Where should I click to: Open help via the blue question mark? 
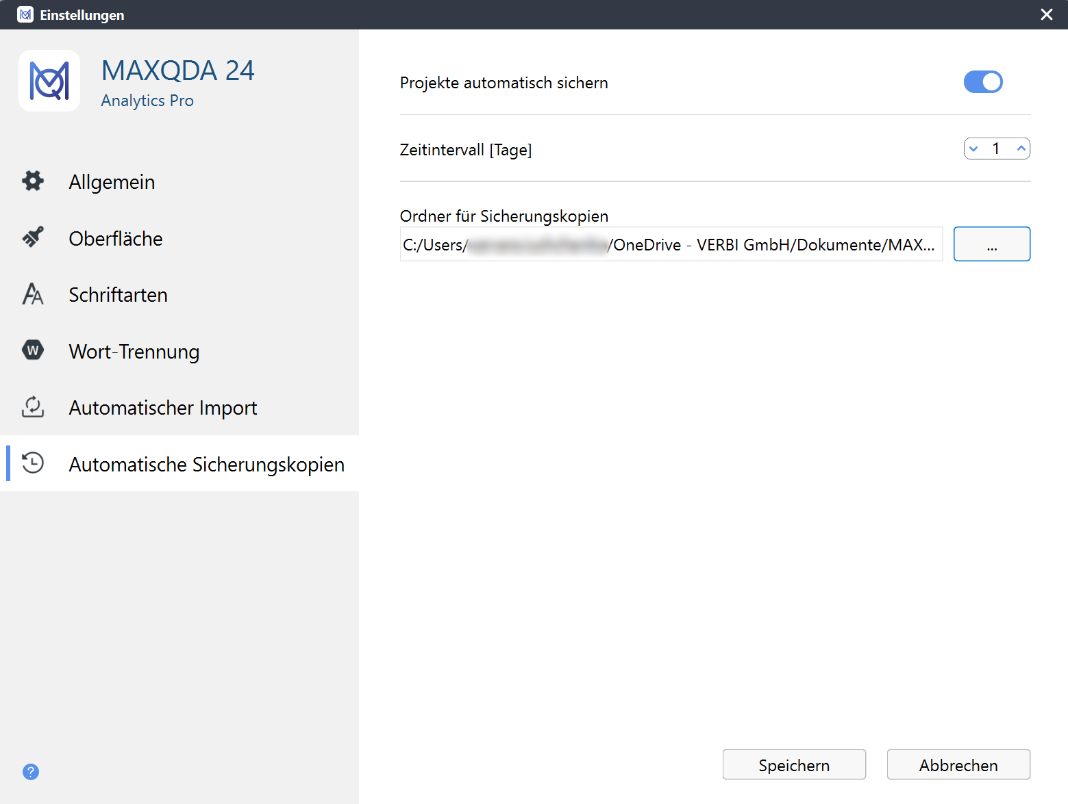coord(31,771)
